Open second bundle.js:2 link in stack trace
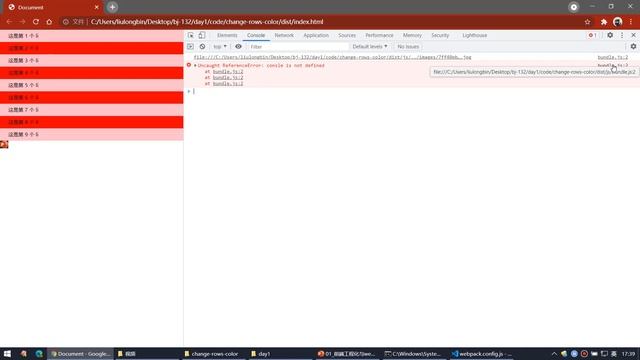 click(228, 78)
